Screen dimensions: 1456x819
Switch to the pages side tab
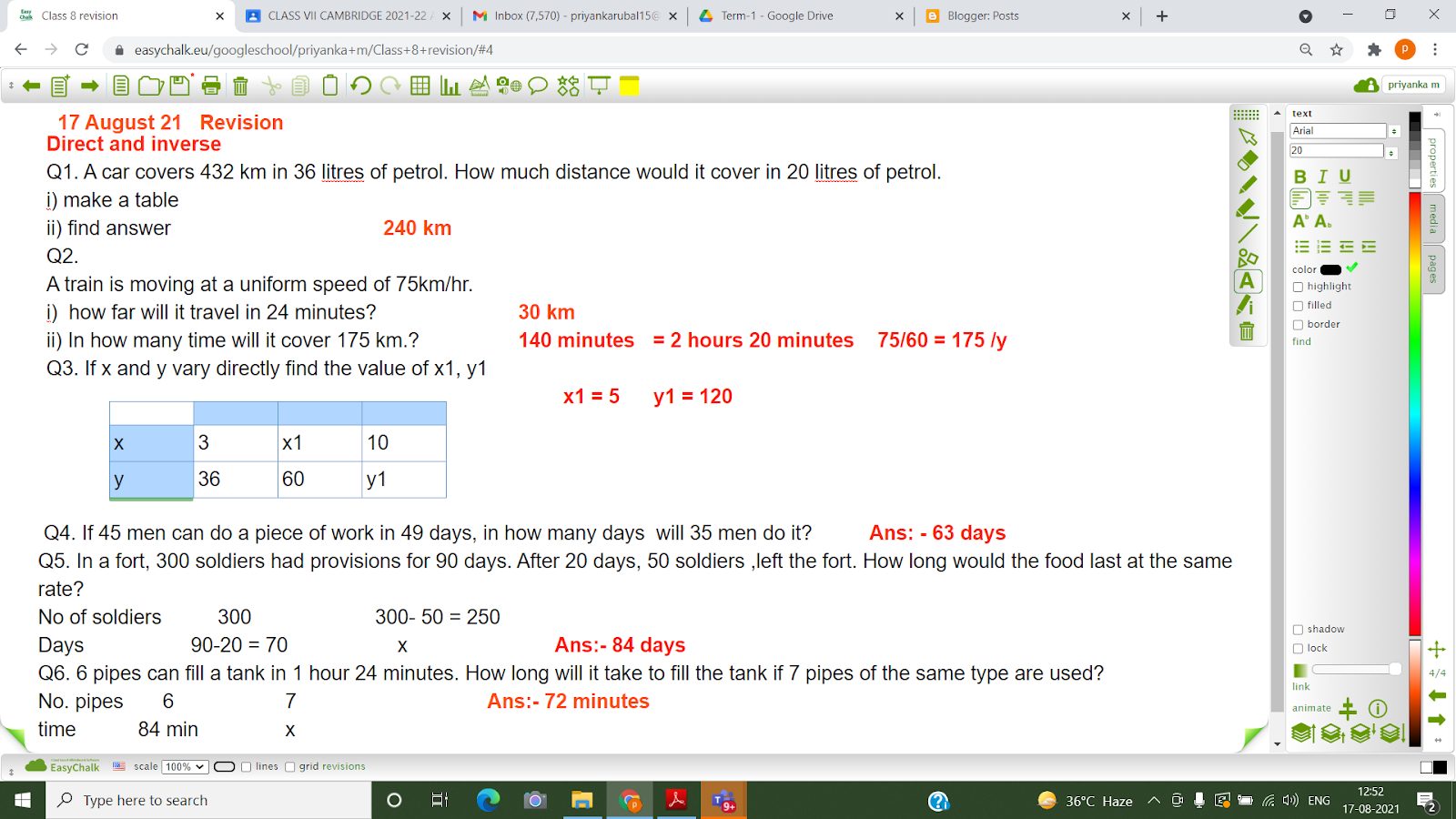pyautogui.click(x=1433, y=269)
